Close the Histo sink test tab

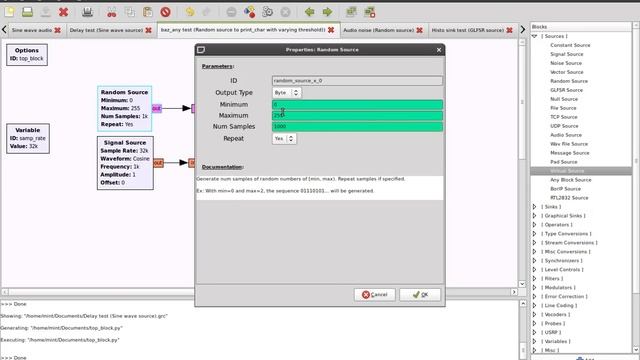pos(509,30)
